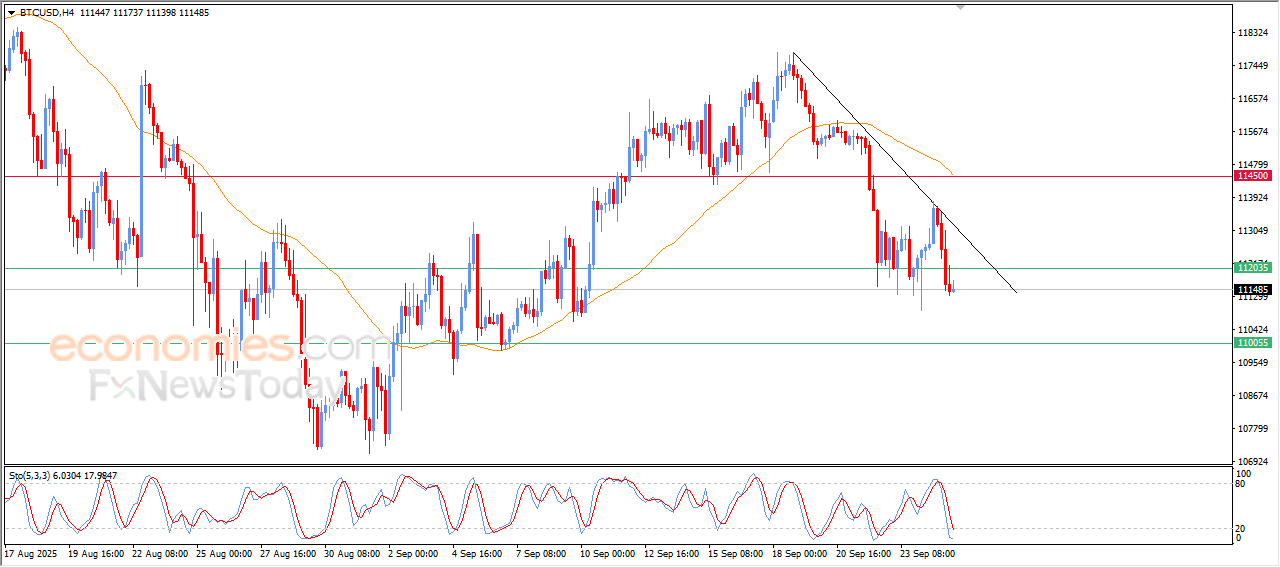Click the 19 Aug 16:00 date label

98,552
